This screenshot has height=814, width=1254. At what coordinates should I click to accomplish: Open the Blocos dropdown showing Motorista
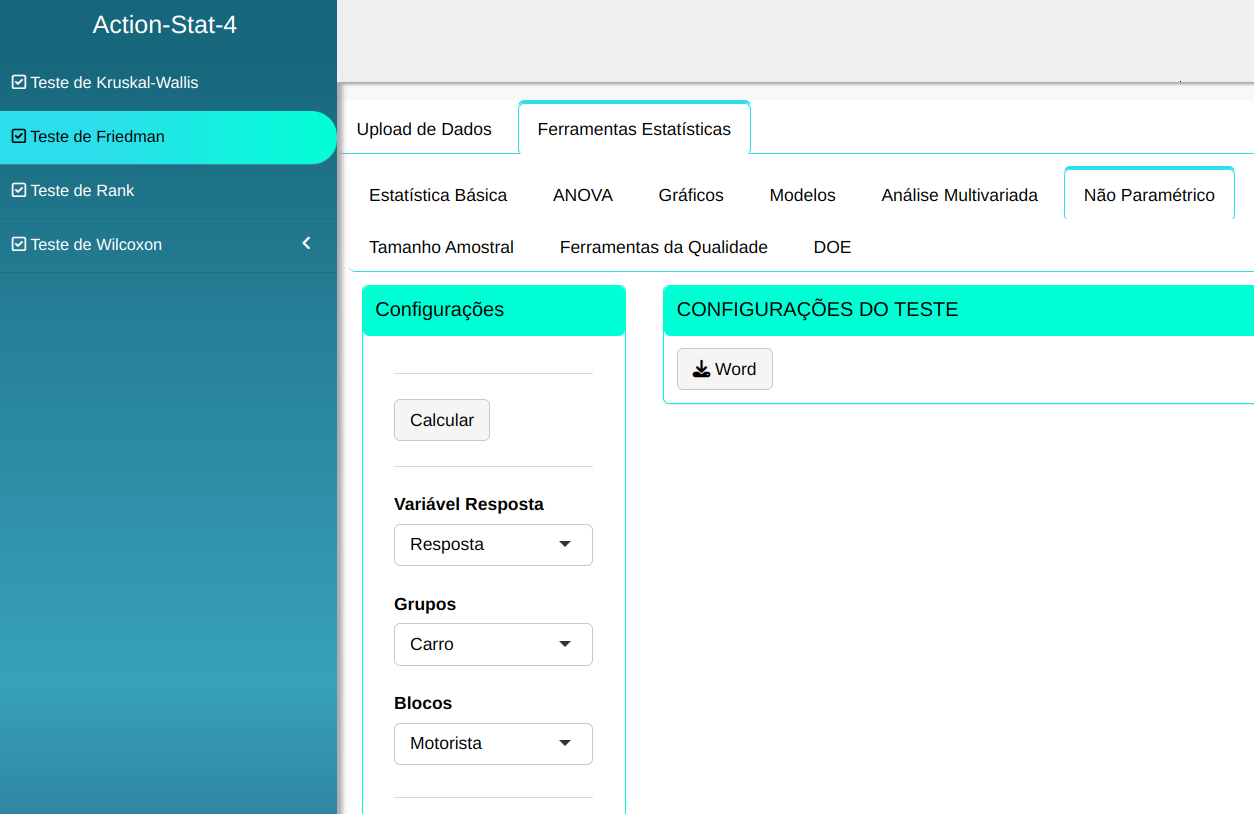[x=493, y=744]
